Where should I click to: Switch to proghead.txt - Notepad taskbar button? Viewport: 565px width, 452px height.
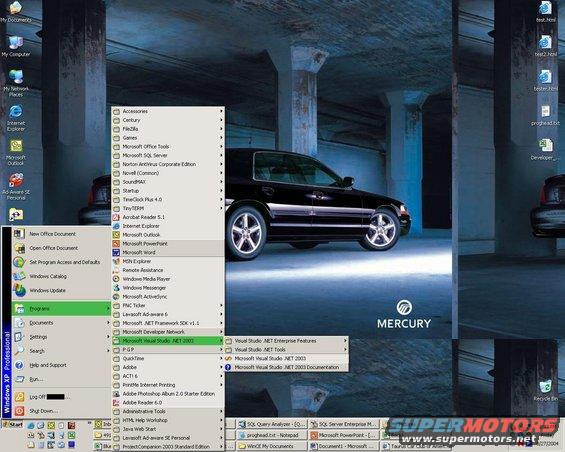(x=272, y=435)
